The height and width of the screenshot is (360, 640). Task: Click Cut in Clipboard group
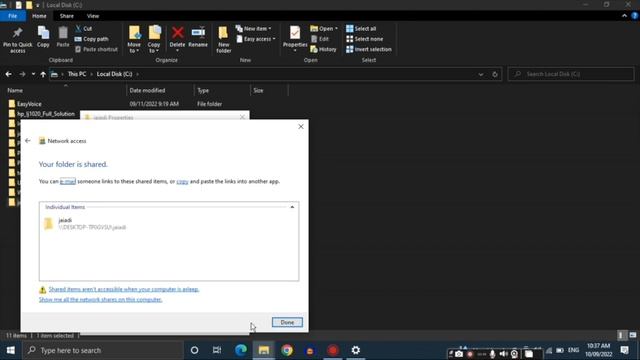click(x=84, y=29)
